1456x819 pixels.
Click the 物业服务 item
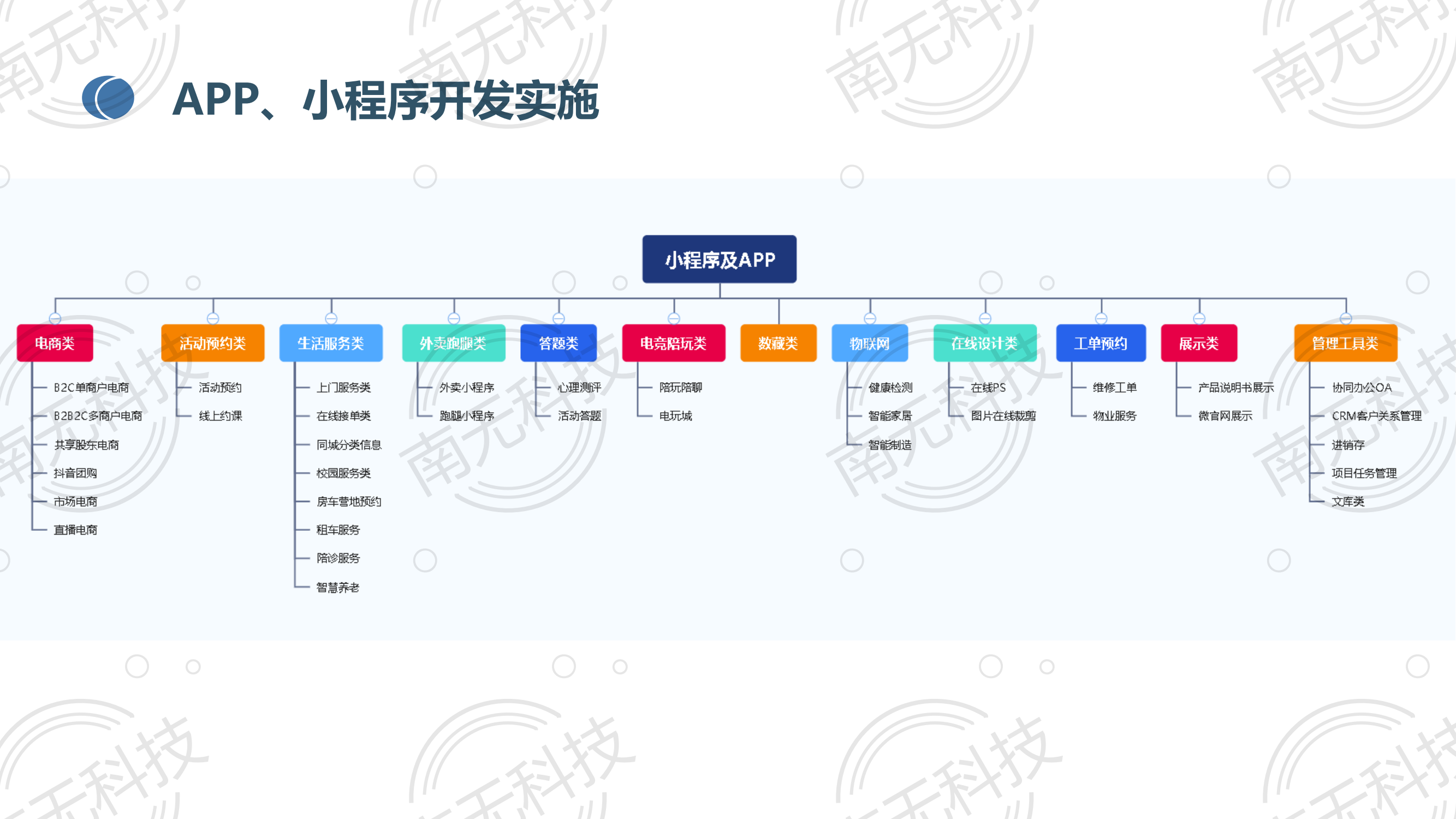1115,416
